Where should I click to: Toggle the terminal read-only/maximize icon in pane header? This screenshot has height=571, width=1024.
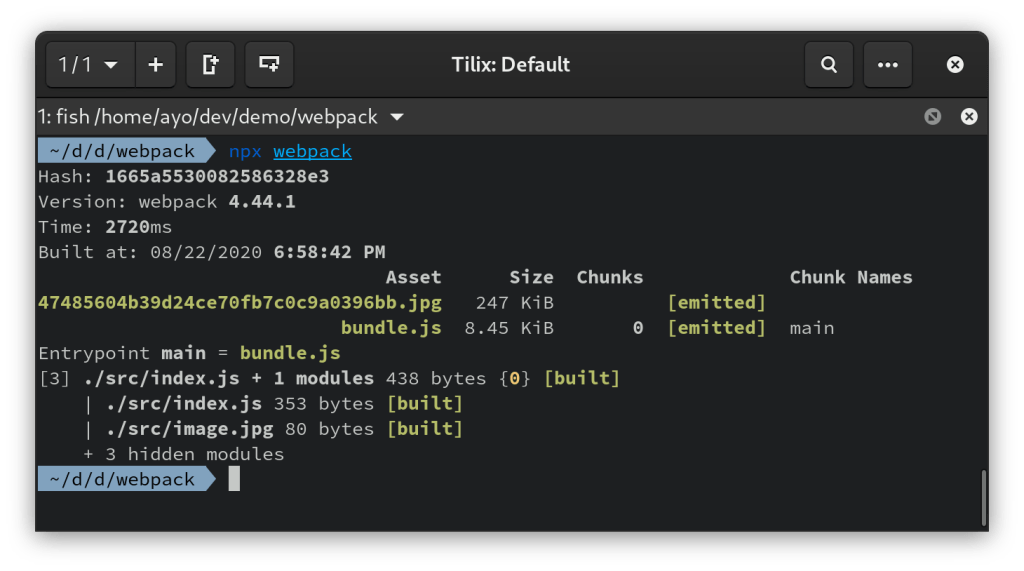pos(933,116)
